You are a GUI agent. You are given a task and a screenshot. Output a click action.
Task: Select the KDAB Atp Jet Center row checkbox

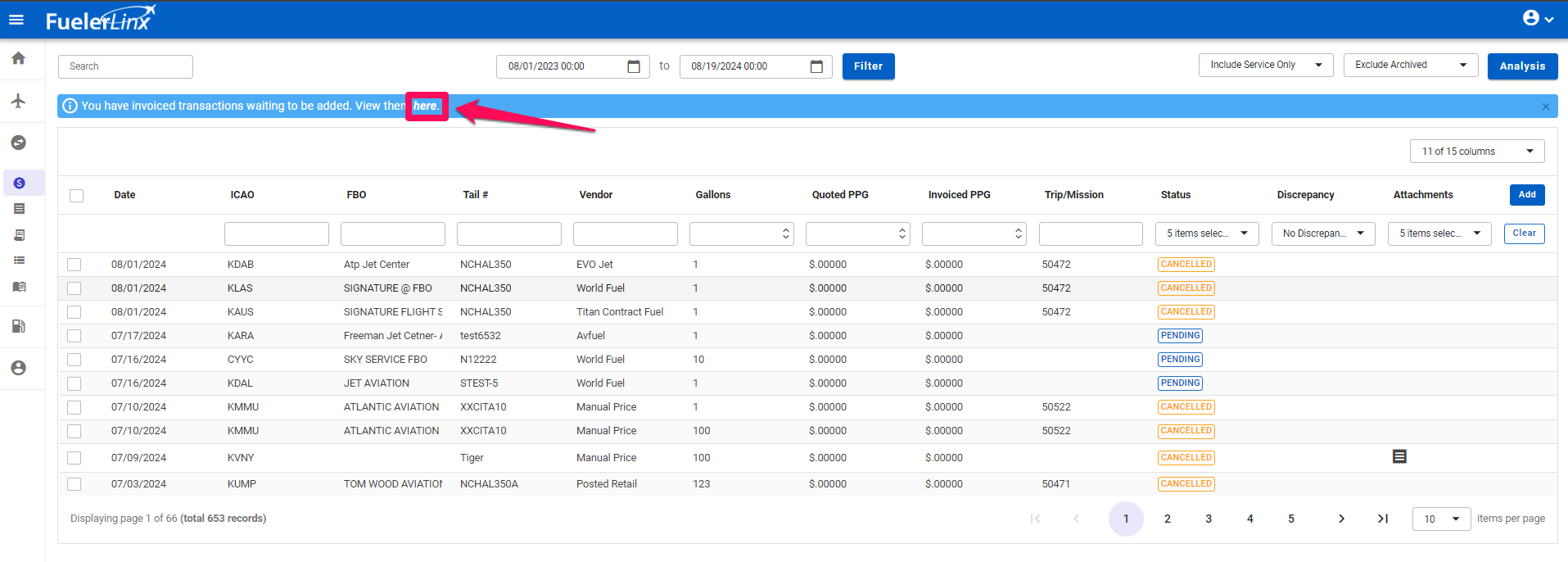[75, 265]
